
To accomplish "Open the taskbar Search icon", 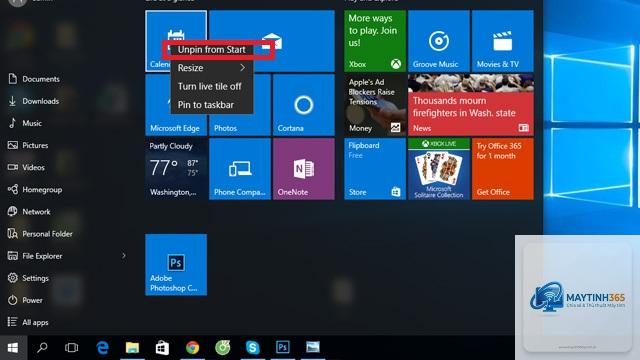I will (x=42, y=348).
